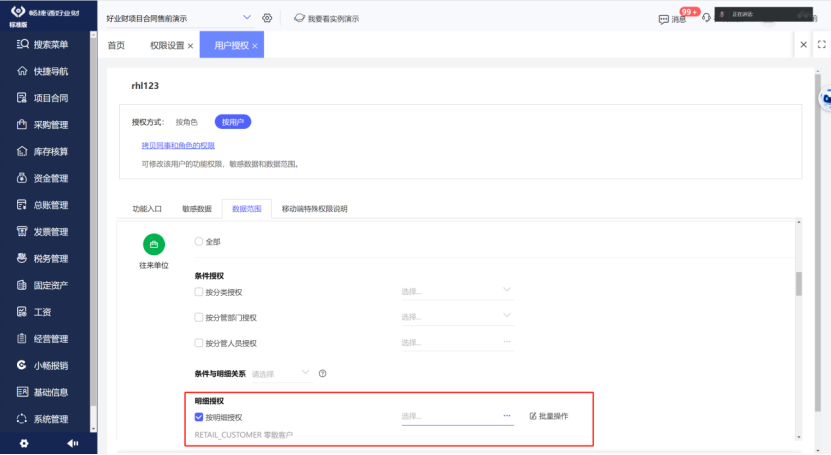Click the green 往来单位 icon
Image resolution: width=831 pixels, height=455 pixels.
click(x=154, y=244)
